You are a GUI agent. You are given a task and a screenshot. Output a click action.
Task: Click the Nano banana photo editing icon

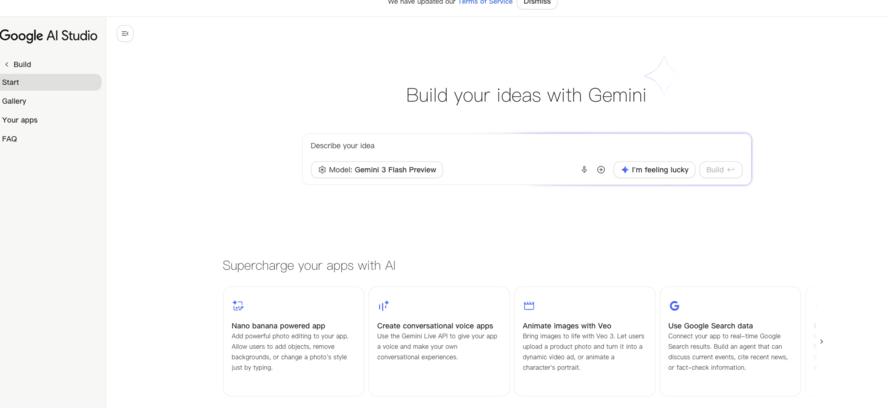click(x=238, y=306)
